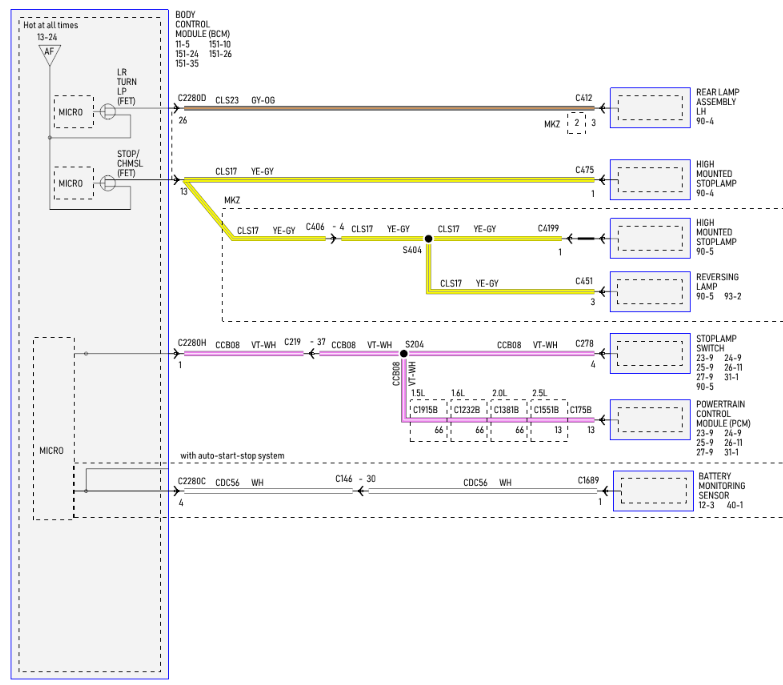Select the STOP/CHMSL FET circle symbol
Image resolution: width=783 pixels, height=685 pixels.
pos(108,183)
